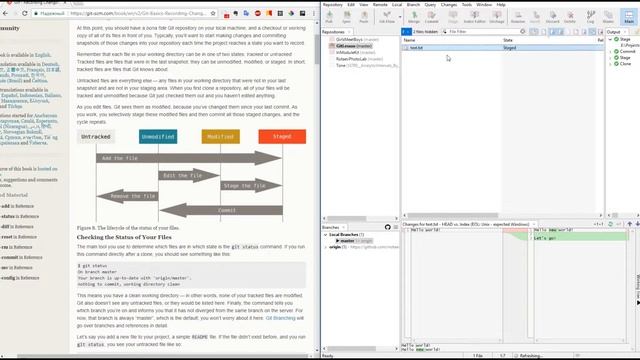640x360 pixels.
Task: Click the file filter settings gear icon
Action: 522,31
